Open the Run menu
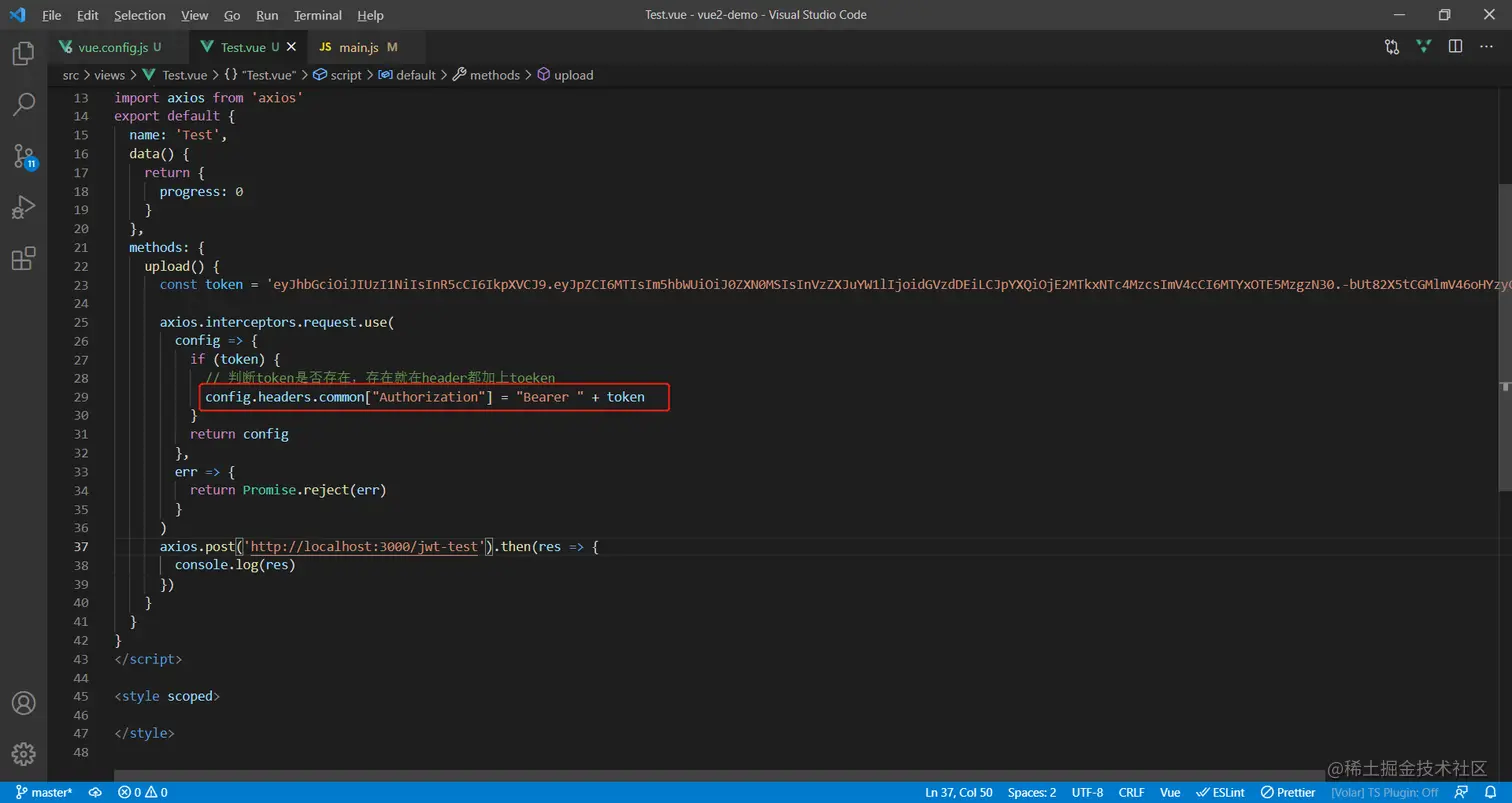This screenshot has height=803, width=1512. (267, 15)
